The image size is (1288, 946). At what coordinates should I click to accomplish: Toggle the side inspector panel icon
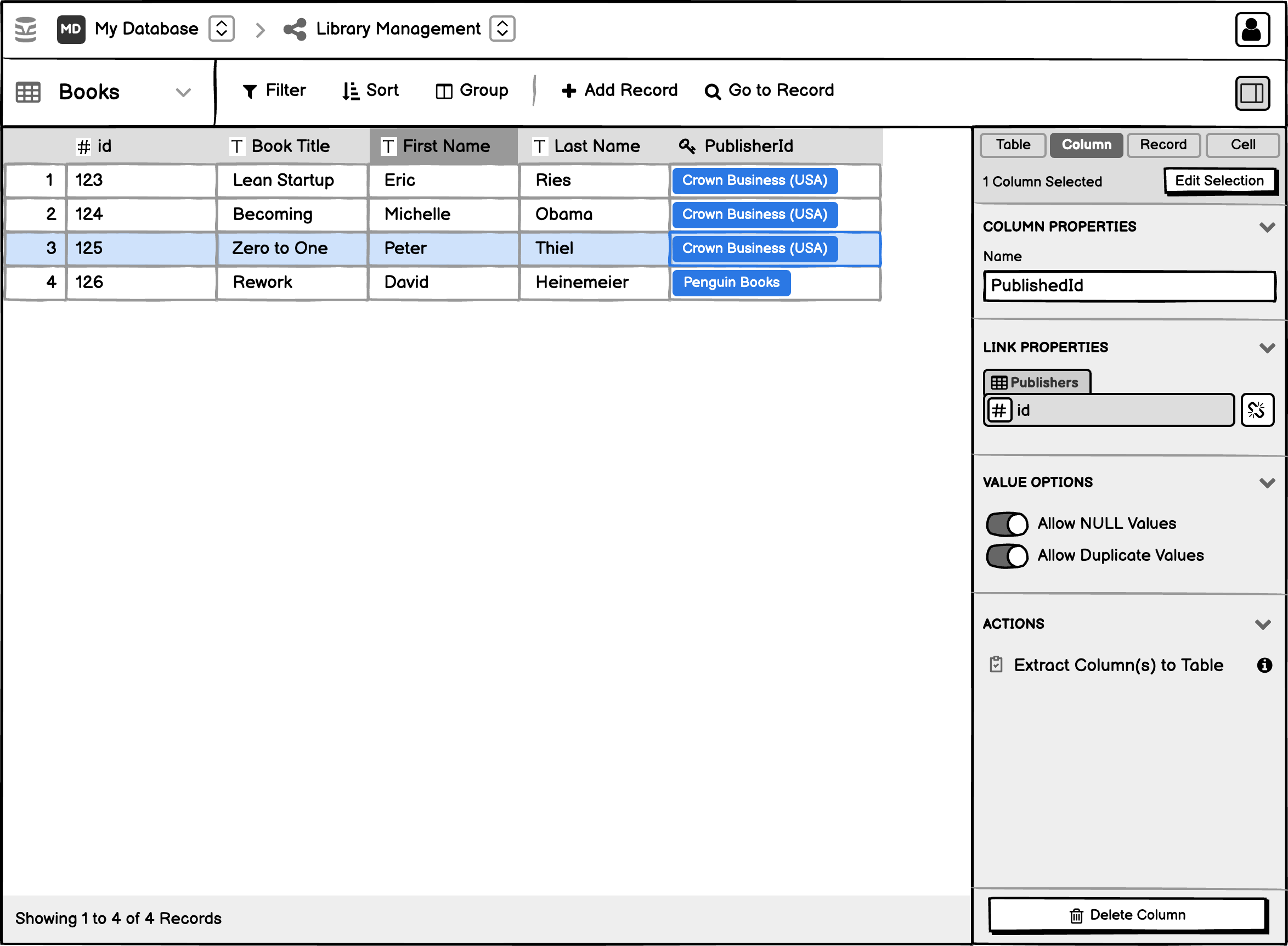[x=1252, y=93]
